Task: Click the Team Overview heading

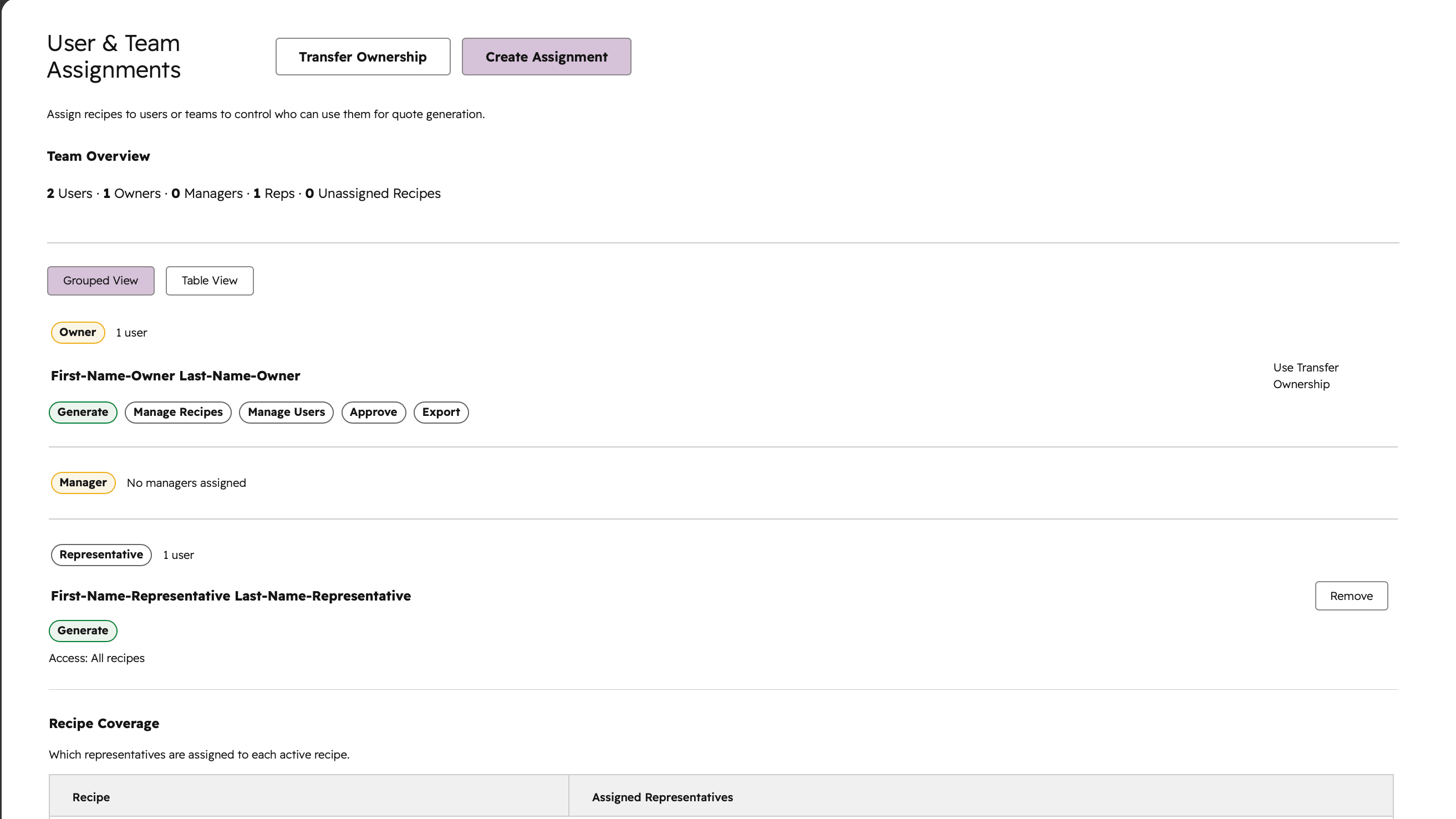Action: [98, 156]
